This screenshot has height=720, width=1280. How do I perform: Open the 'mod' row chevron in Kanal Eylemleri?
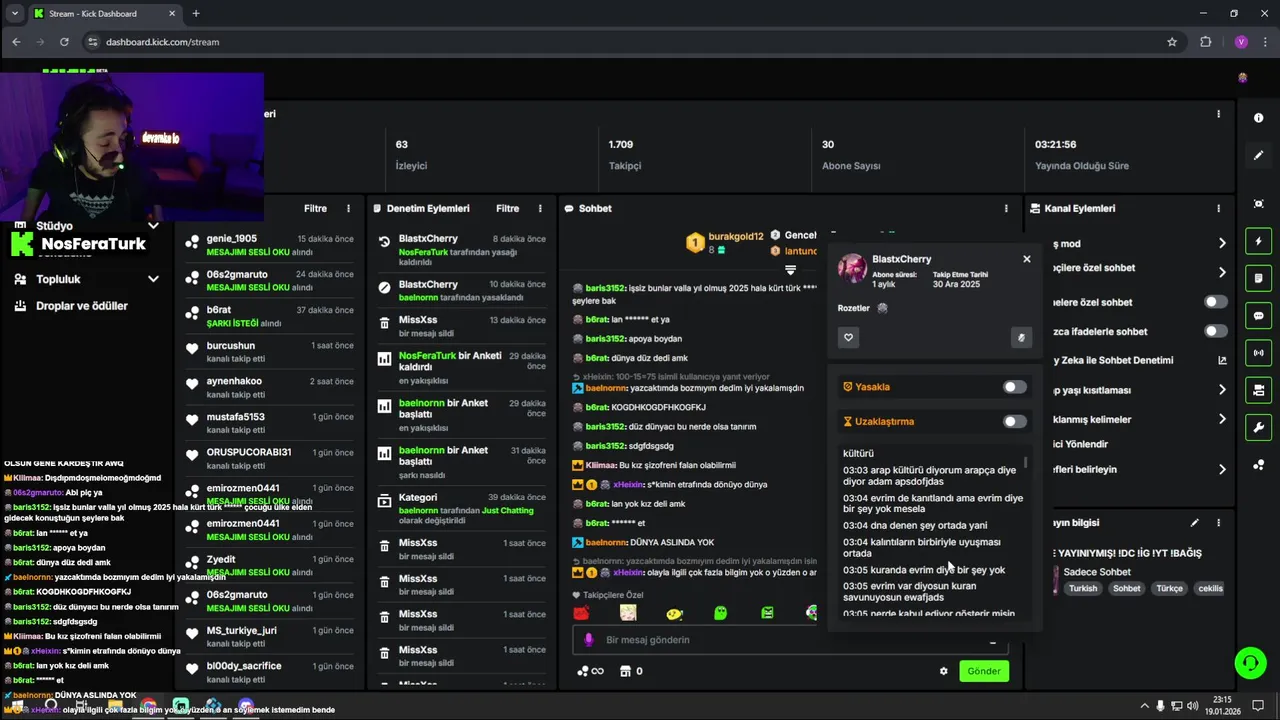click(x=1222, y=243)
